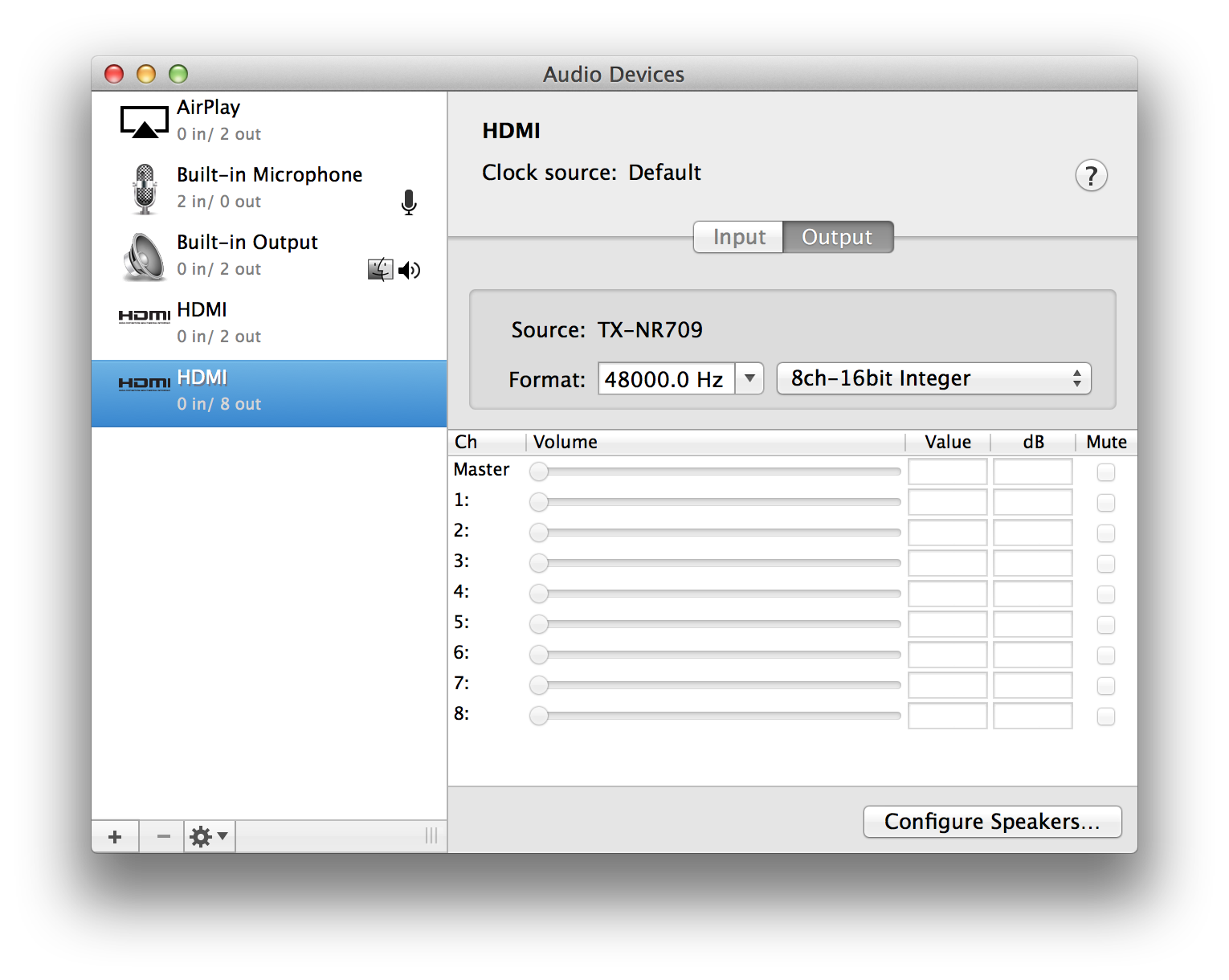This screenshot has height=980, width=1229.
Task: Open the gear action menu
Action: pyautogui.click(x=209, y=837)
